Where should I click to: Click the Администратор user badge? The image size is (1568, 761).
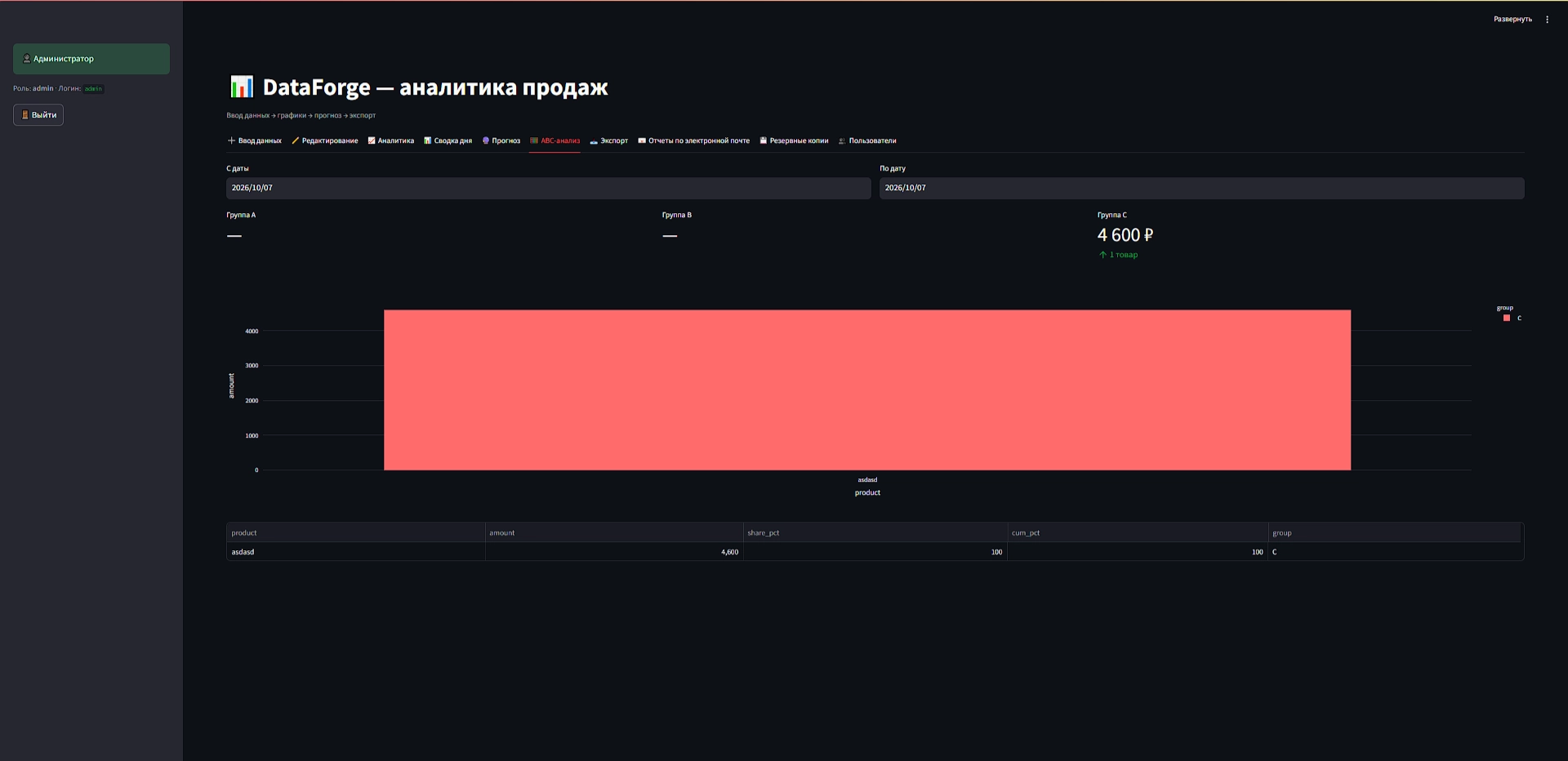91,59
